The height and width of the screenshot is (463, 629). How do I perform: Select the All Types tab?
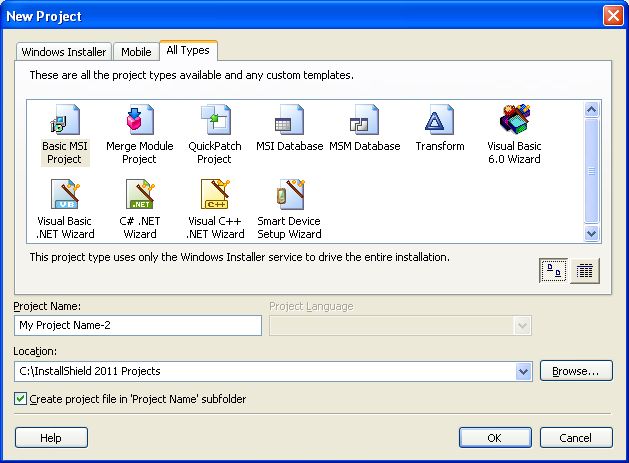188,50
